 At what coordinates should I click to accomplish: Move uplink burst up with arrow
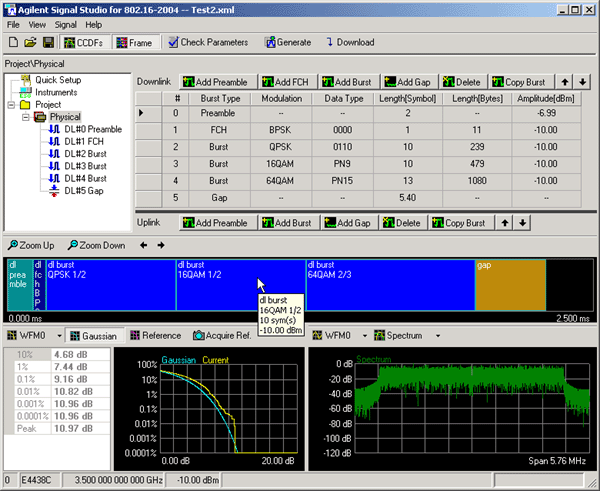click(505, 223)
